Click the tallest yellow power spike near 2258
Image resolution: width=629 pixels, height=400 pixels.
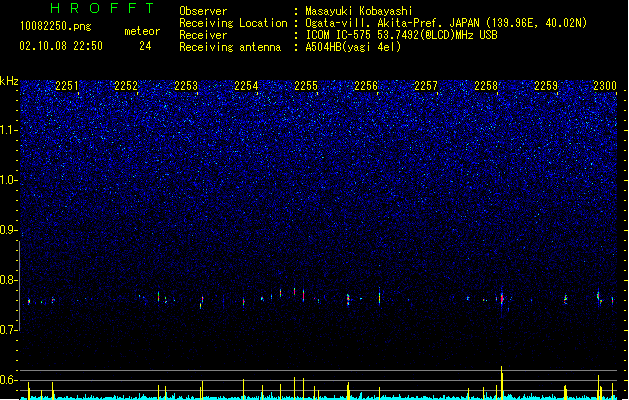tap(501, 382)
